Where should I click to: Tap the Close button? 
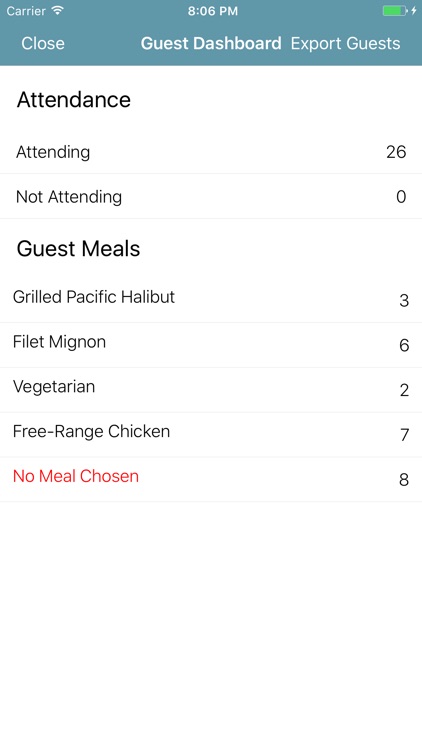coord(43,44)
